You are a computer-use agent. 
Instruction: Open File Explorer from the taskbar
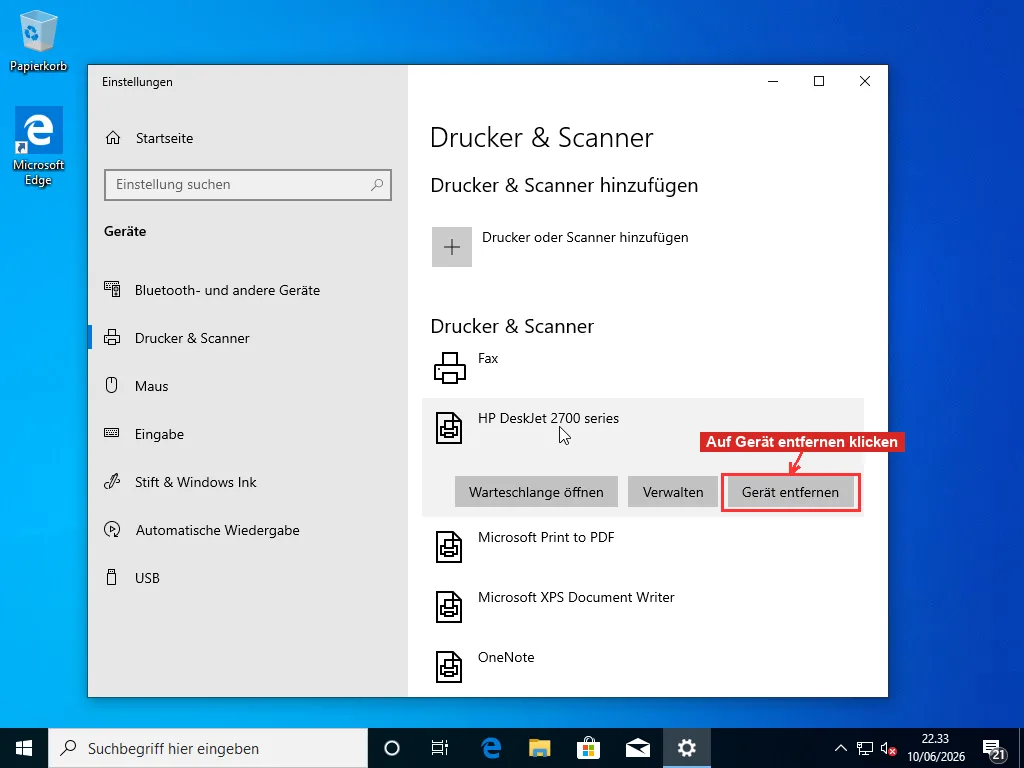[x=539, y=748]
